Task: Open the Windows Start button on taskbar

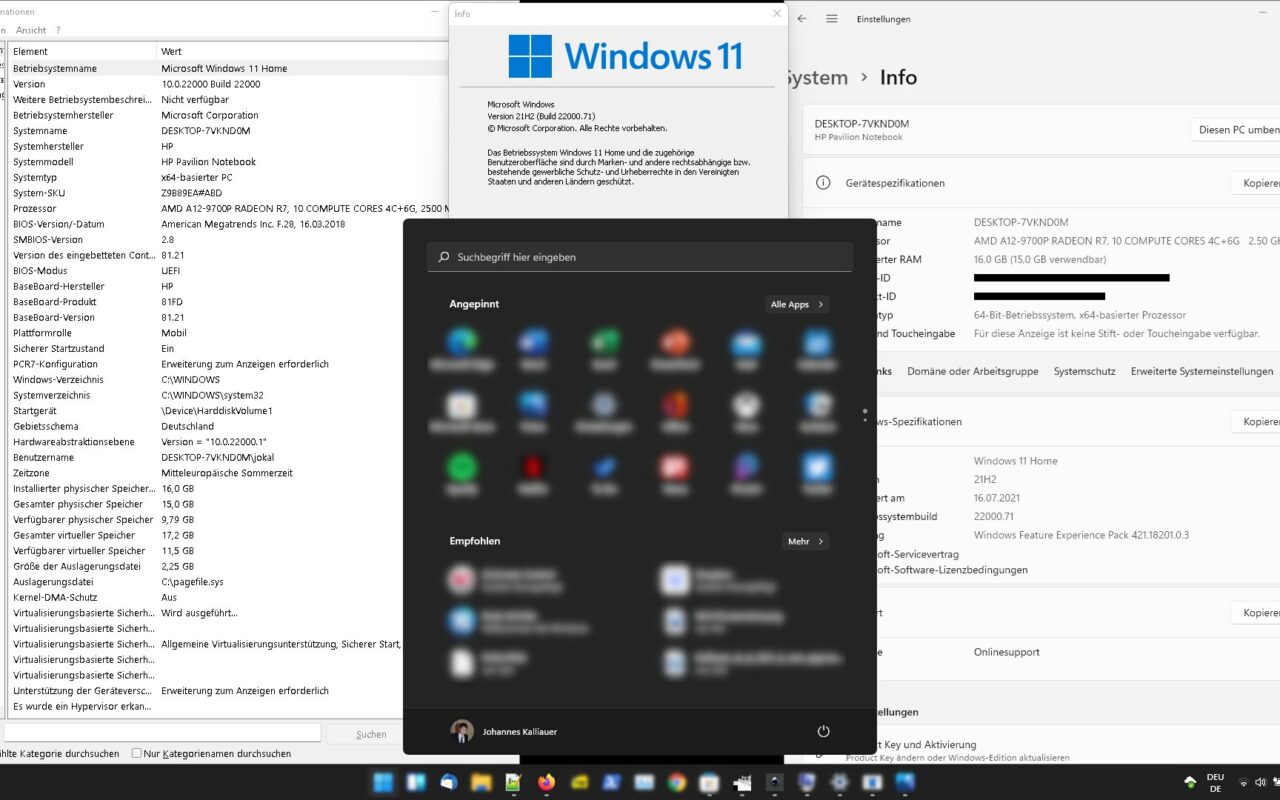Action: tap(383, 782)
